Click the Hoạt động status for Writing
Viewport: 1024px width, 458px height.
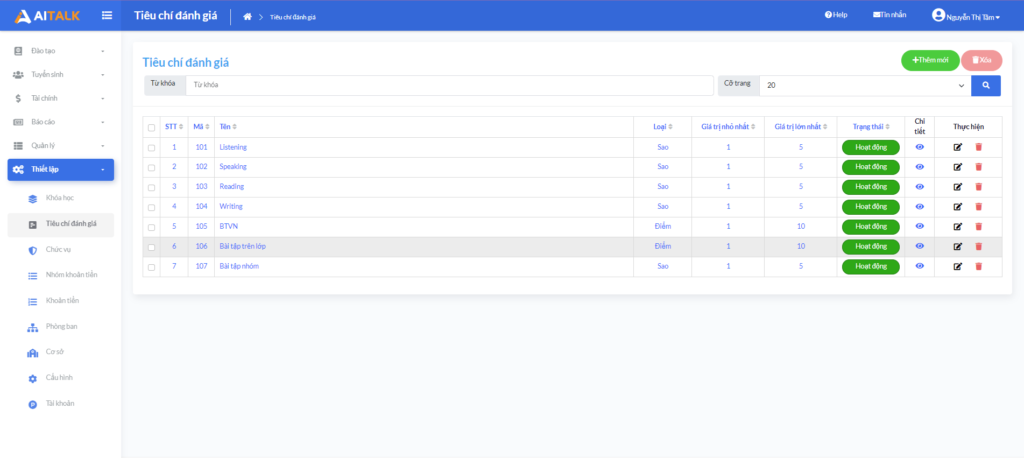point(870,207)
